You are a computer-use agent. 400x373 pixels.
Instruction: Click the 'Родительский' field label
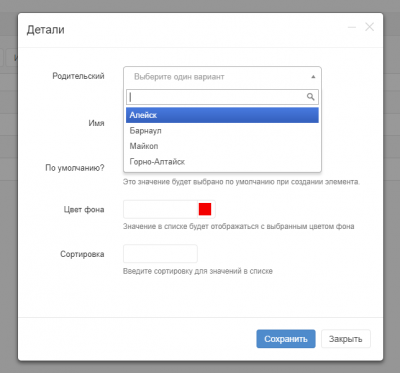[78, 76]
